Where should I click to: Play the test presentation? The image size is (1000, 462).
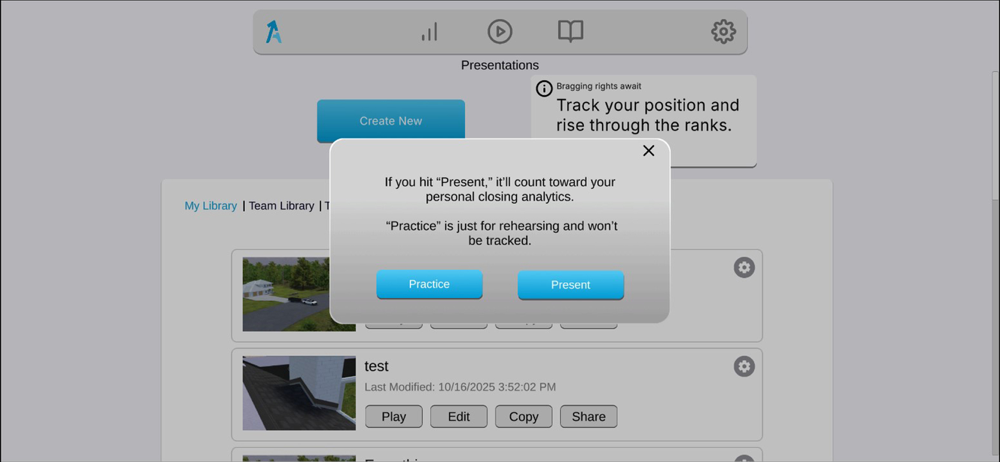pyautogui.click(x=393, y=417)
